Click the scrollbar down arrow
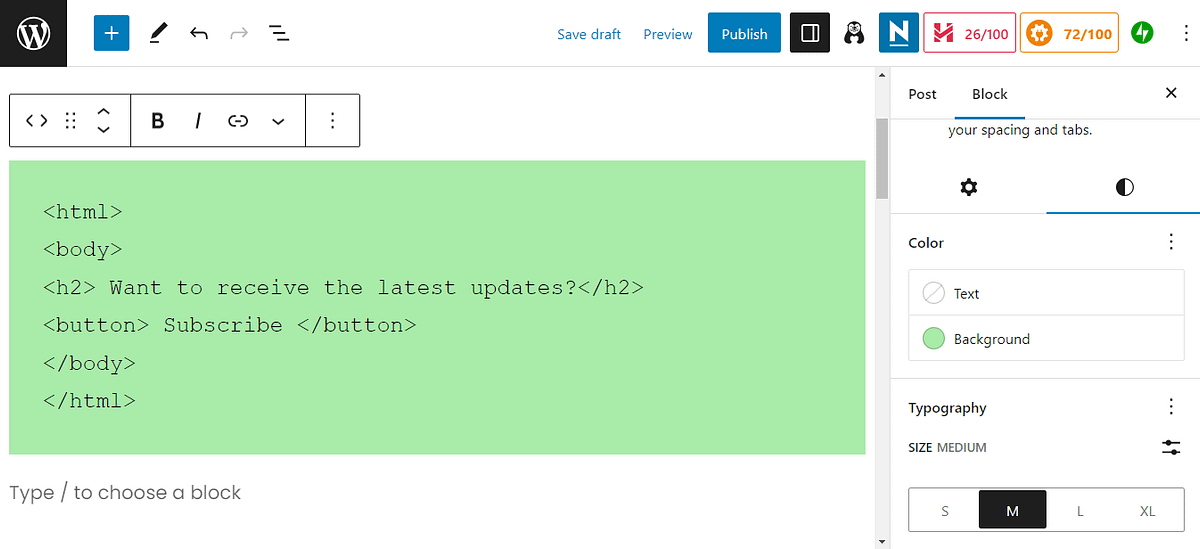This screenshot has height=549, width=1200. [881, 541]
